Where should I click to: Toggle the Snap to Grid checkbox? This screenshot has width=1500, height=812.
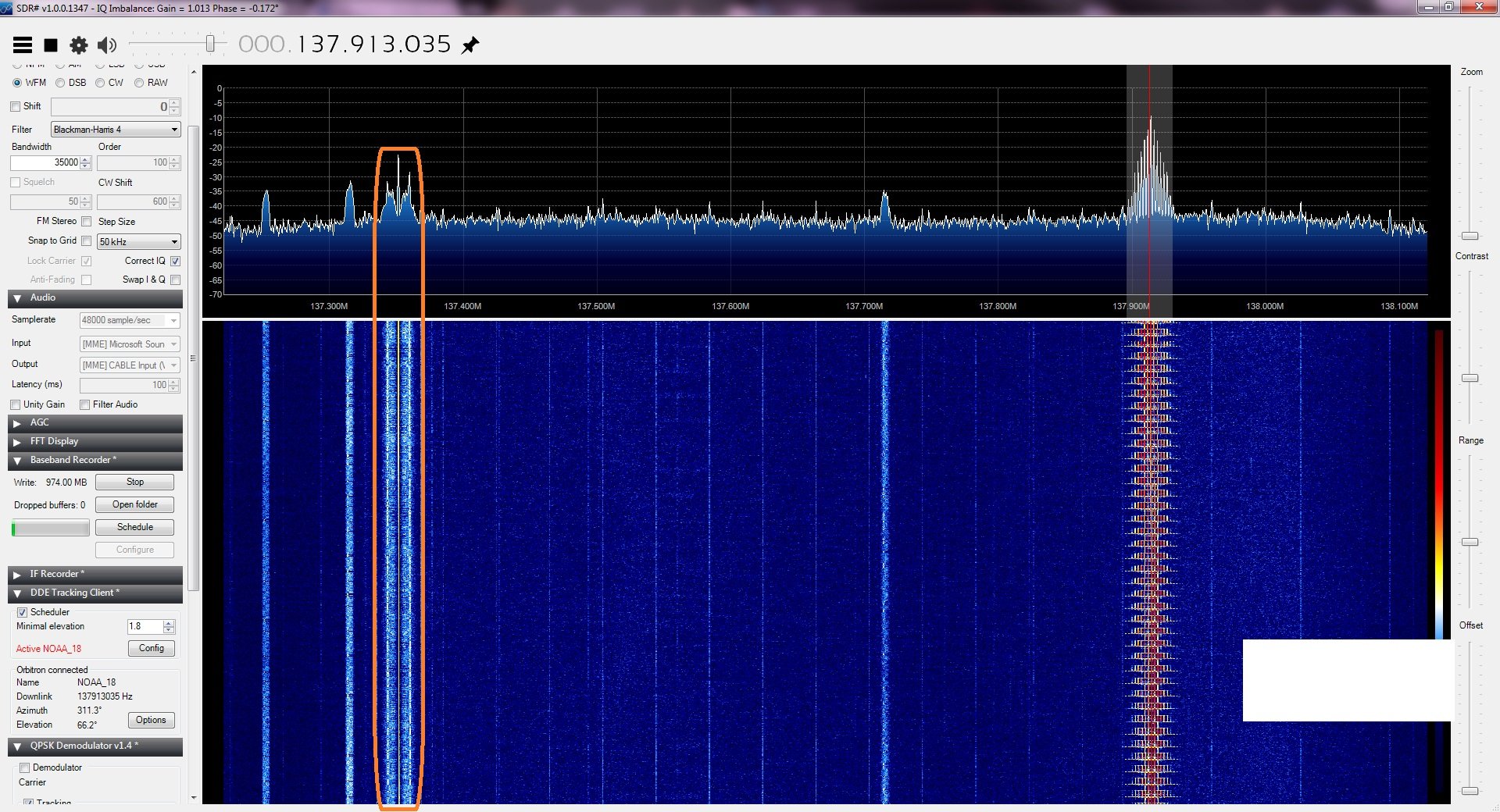[x=87, y=240]
